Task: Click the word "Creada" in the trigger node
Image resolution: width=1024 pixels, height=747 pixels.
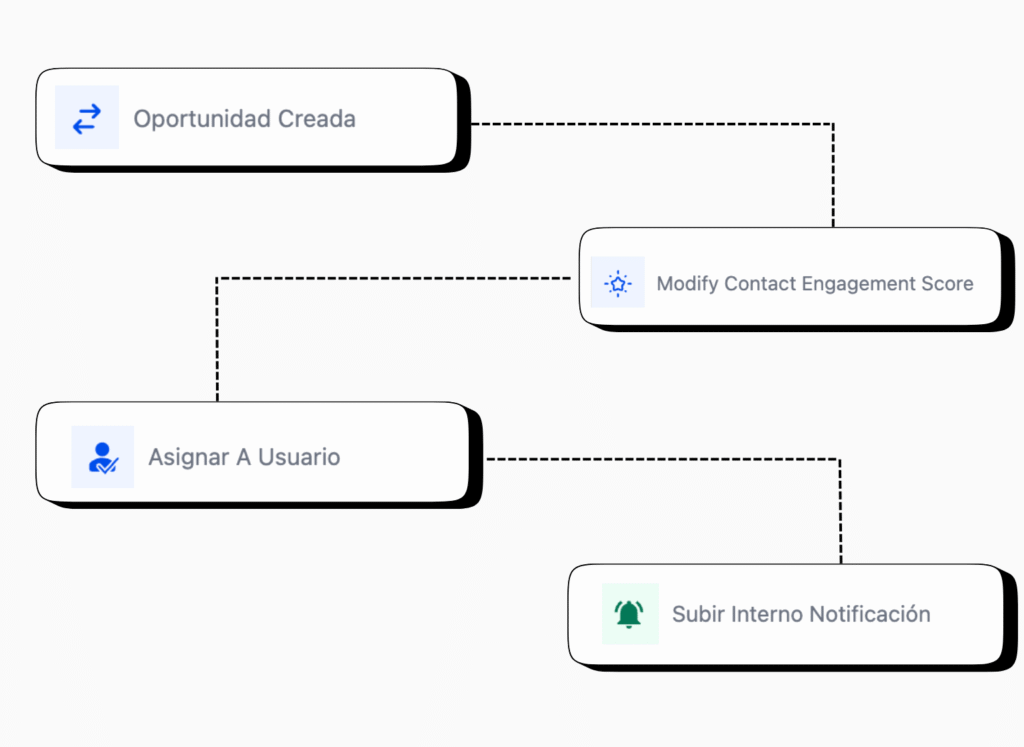Action: 316,119
